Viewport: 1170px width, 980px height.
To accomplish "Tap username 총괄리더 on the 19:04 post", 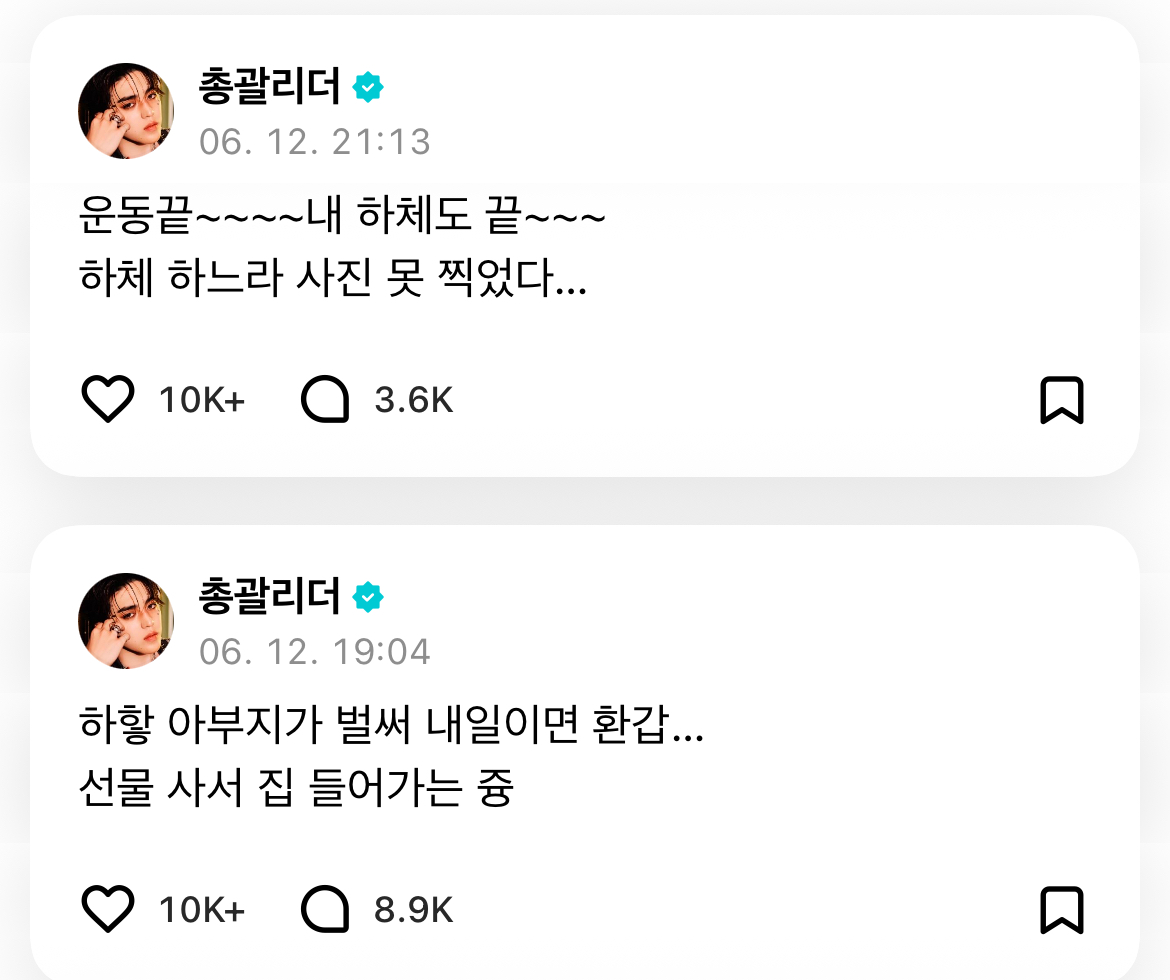I will point(270,598).
